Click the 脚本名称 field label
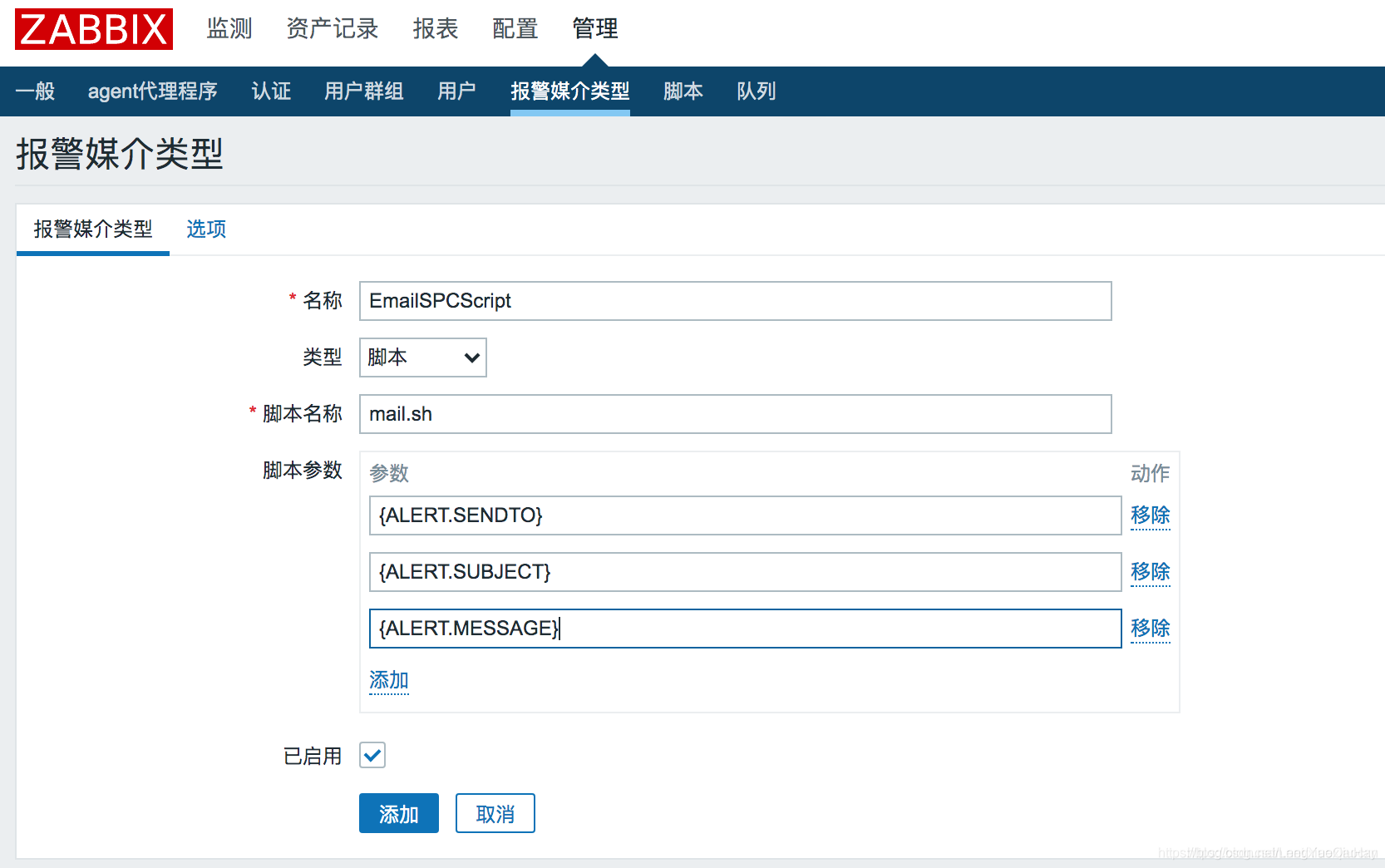Screen dimensions: 1385x868 (x=303, y=413)
